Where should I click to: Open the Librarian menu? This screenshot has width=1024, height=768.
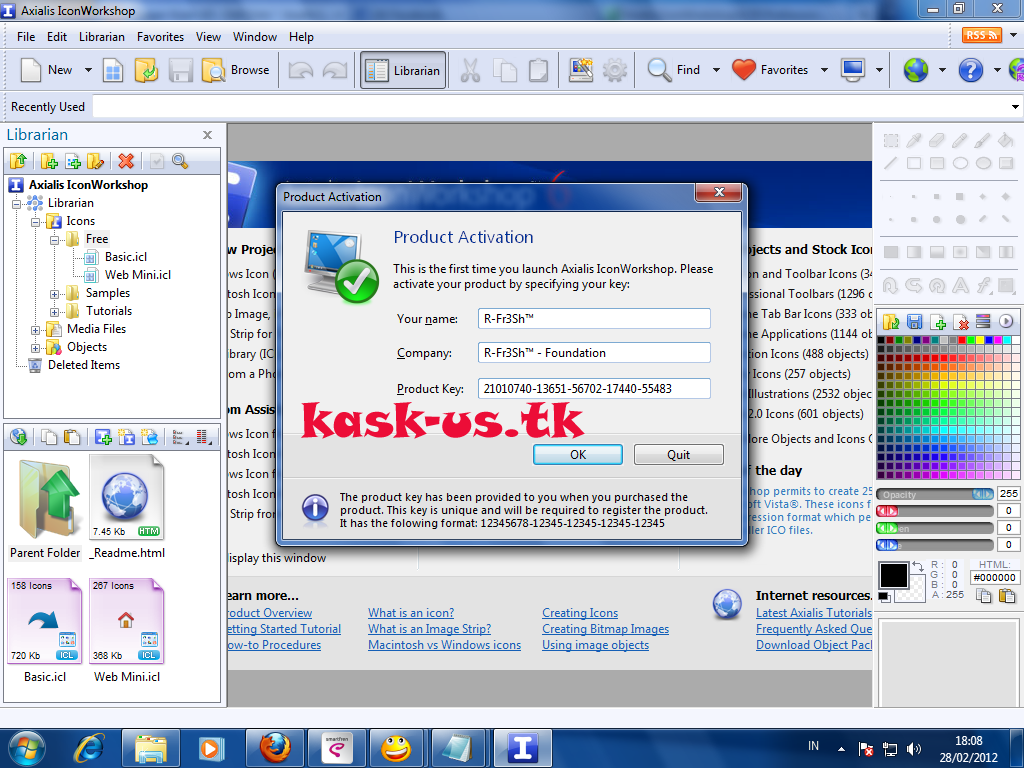tap(102, 37)
